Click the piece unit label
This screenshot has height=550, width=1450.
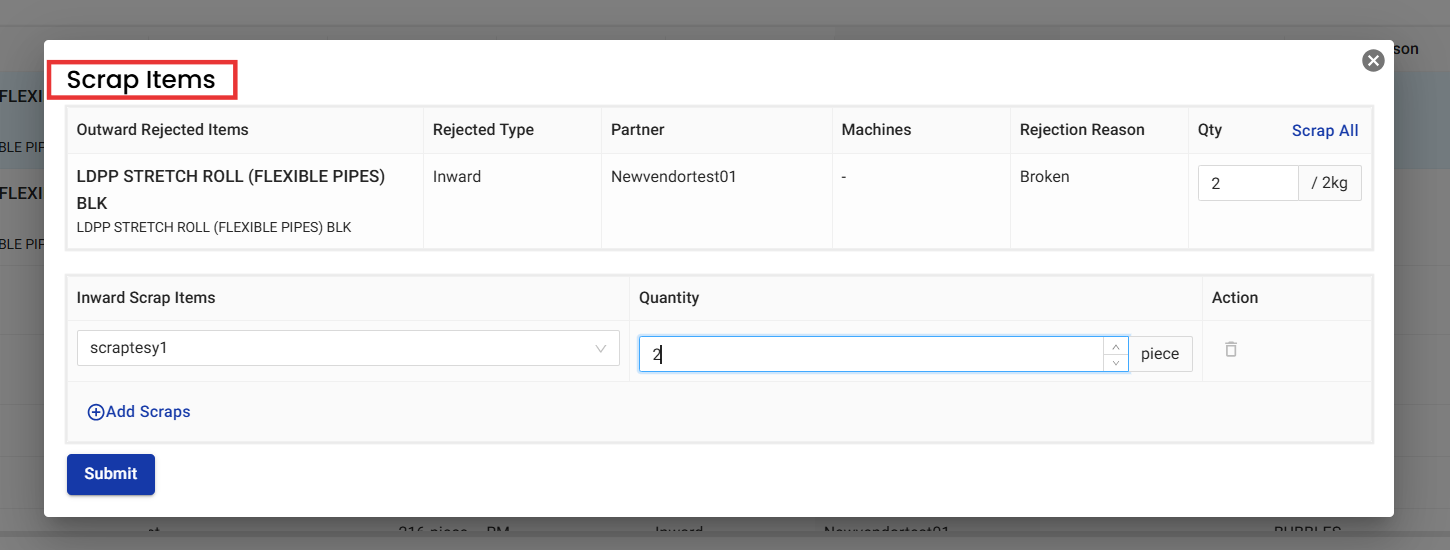pos(1159,354)
